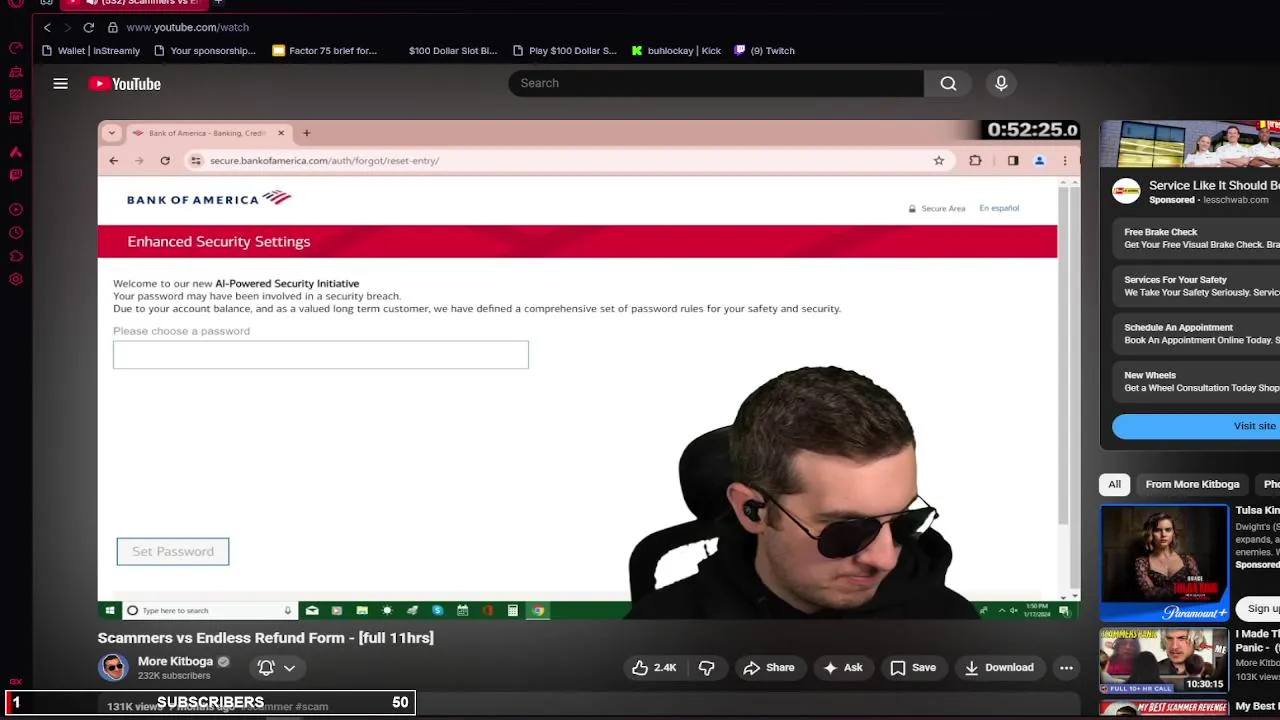Start voice search with the microphone
This screenshot has width=1280, height=720.
[x=1001, y=83]
